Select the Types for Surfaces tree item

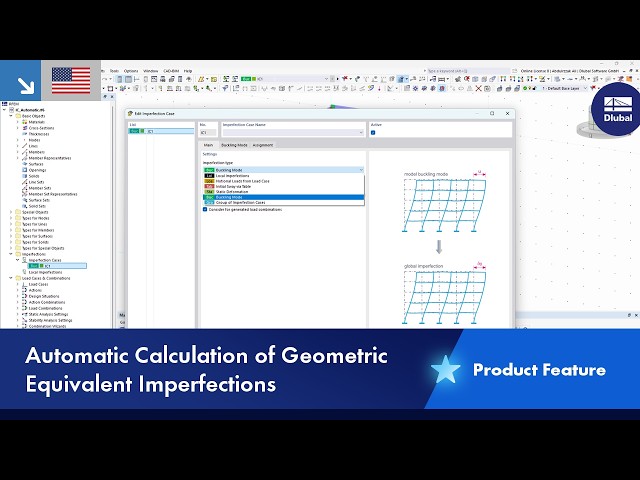click(x=37, y=236)
